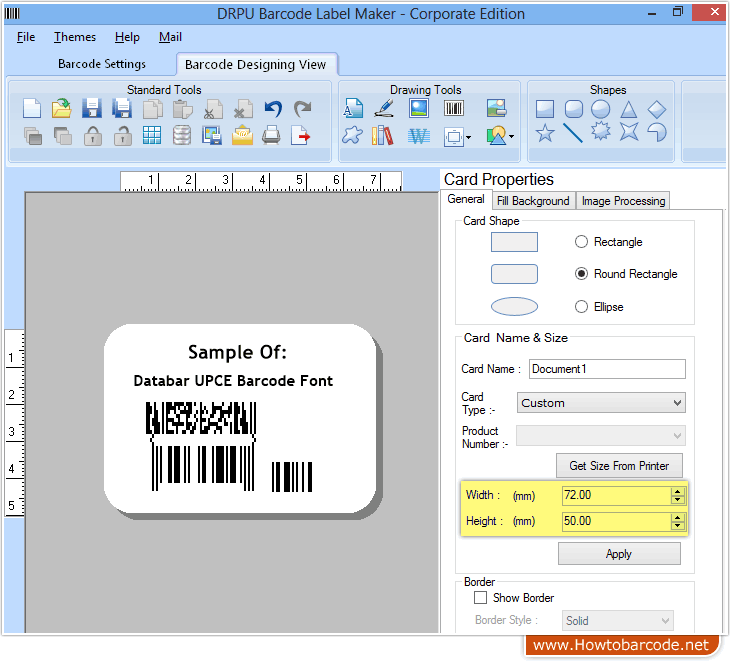
Task: Click the Apply button
Action: pos(619,554)
